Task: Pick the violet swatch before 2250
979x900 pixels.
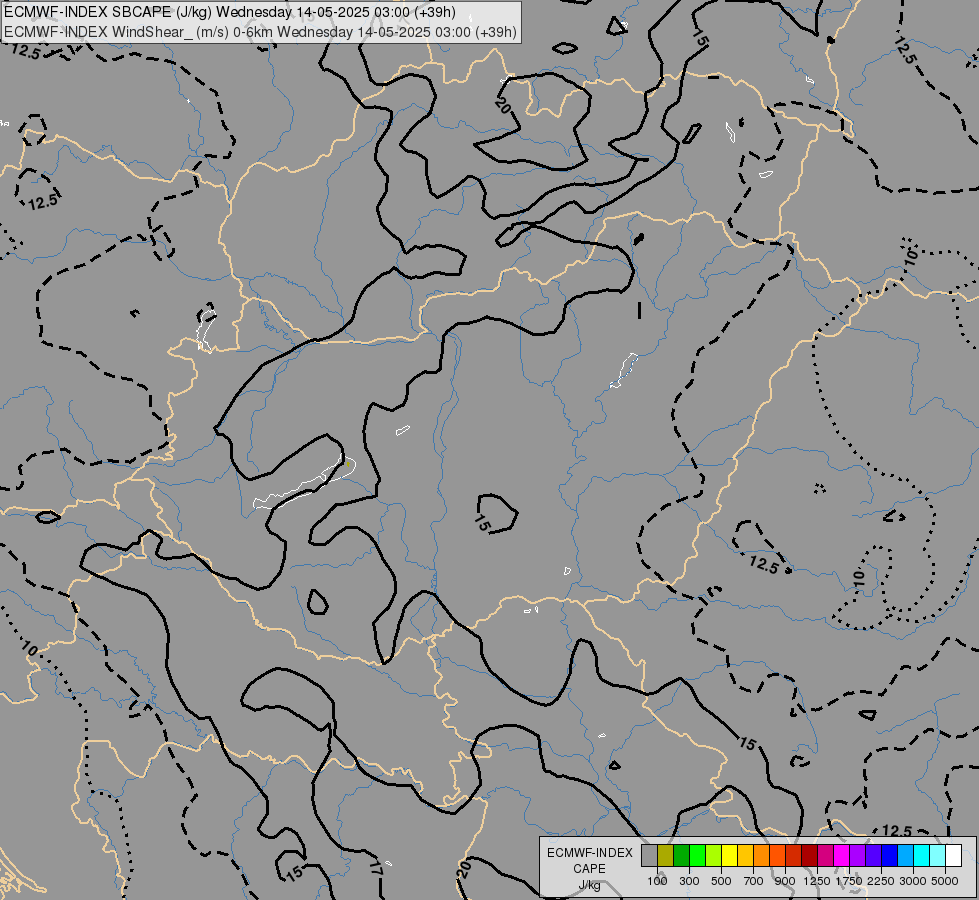Action: [x=873, y=856]
